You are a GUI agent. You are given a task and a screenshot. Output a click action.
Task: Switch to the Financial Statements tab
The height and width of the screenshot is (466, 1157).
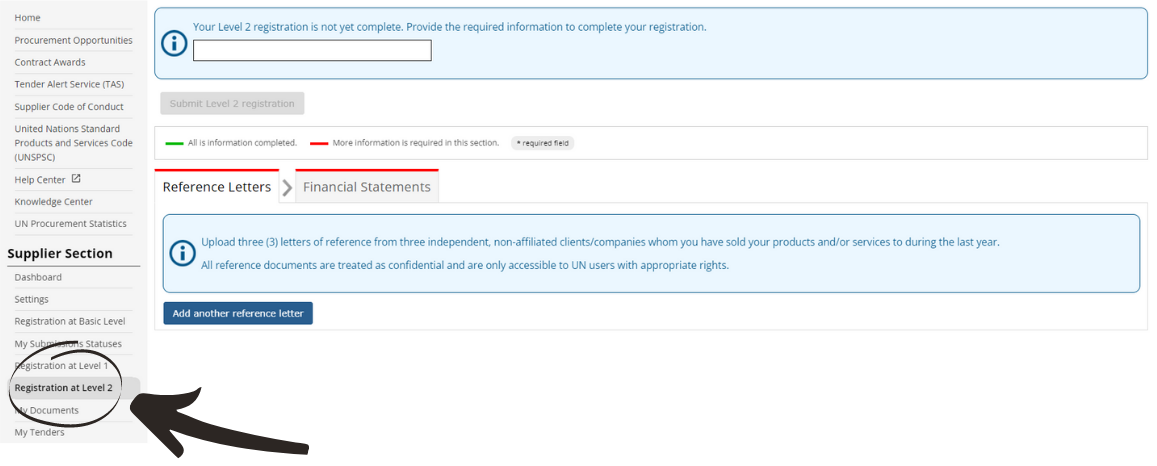(367, 187)
